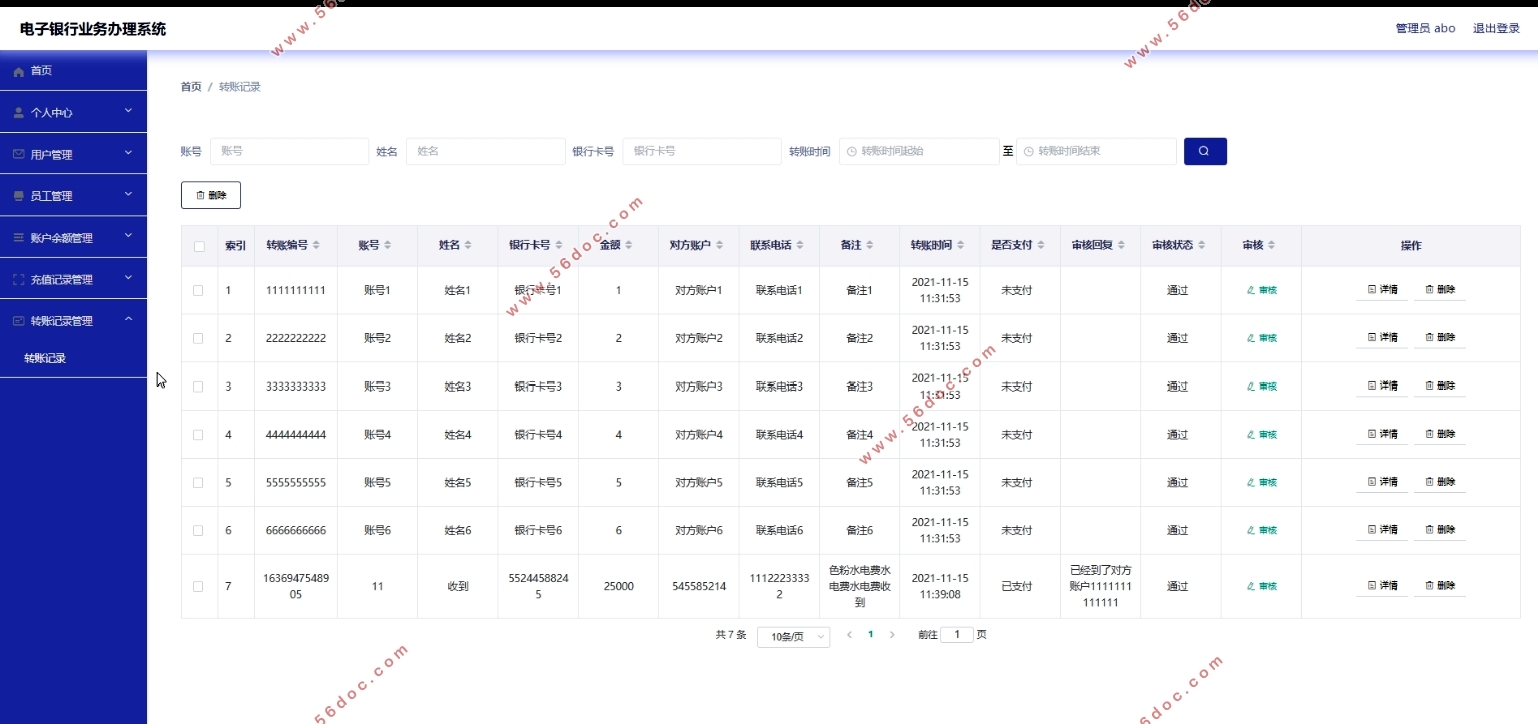Click the 用户管理 envelope icon
The width and height of the screenshot is (1538, 724).
18,154
